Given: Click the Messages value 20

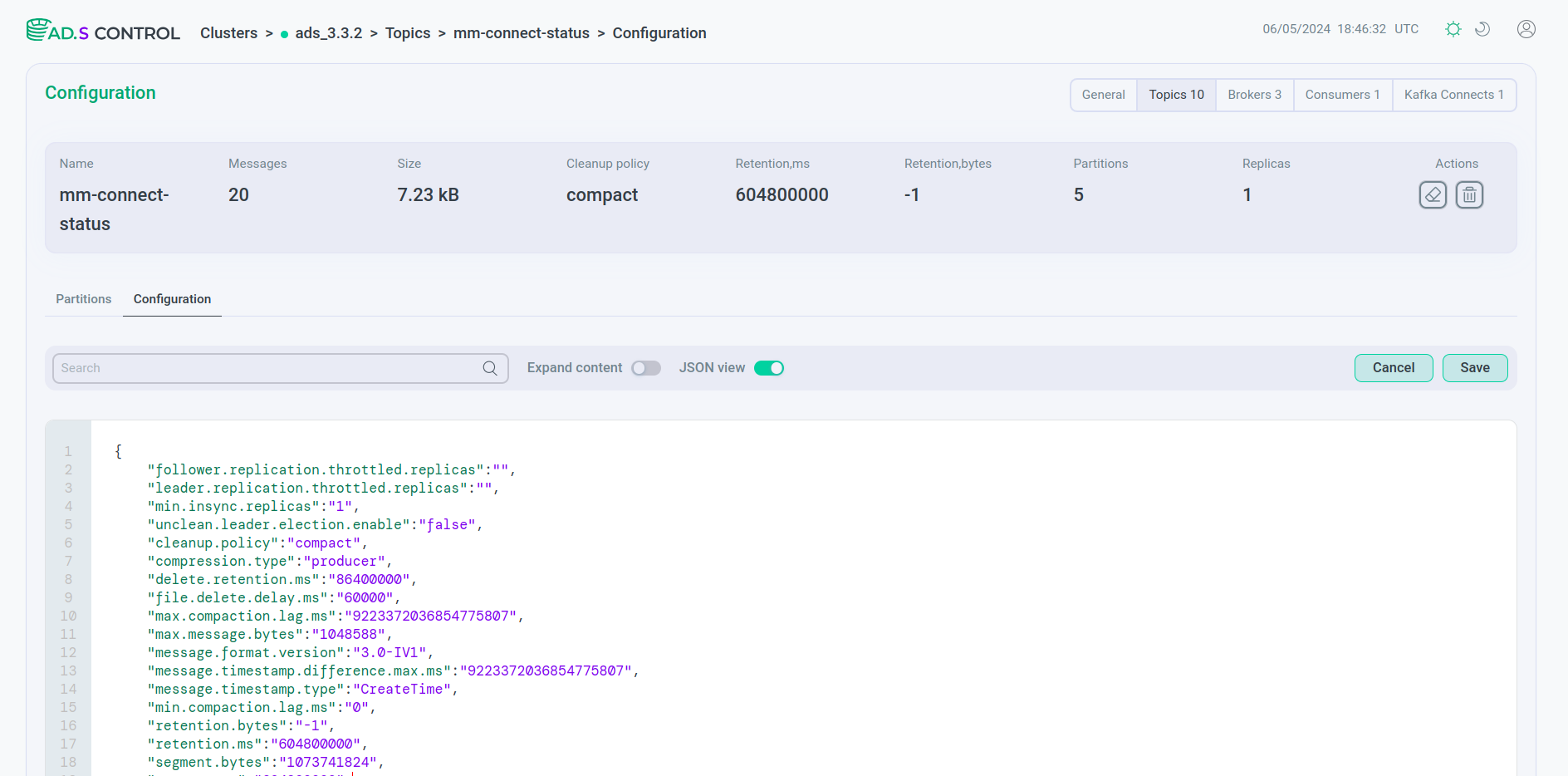Looking at the screenshot, I should (238, 195).
